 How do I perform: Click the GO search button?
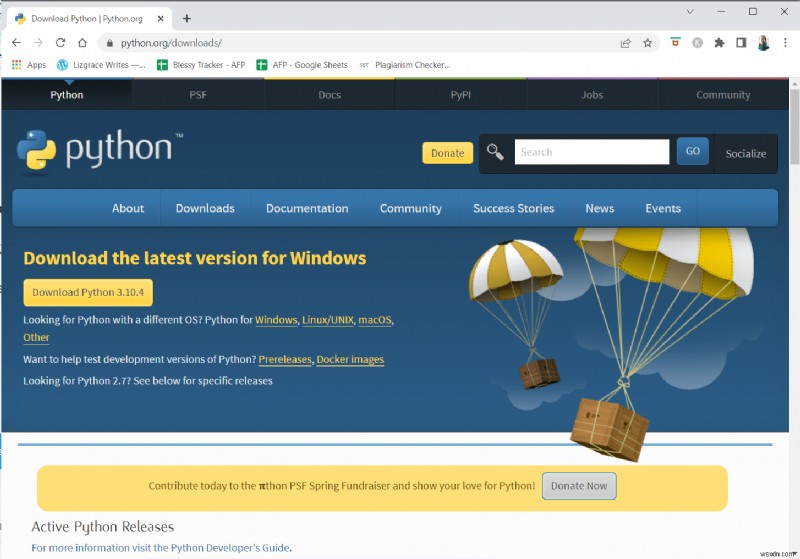coord(692,151)
